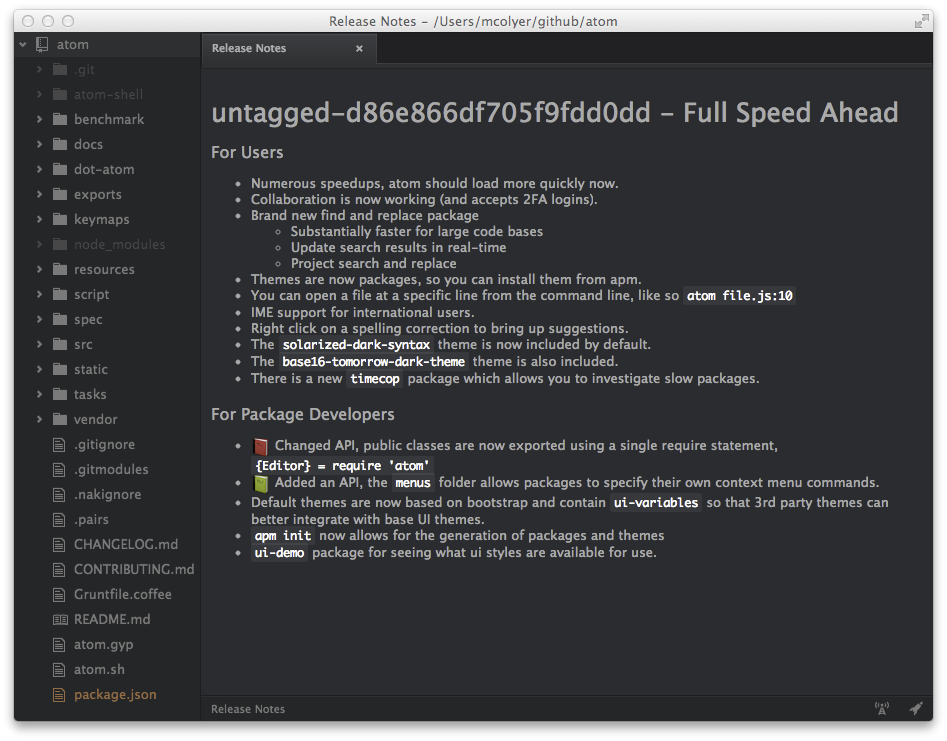The width and height of the screenshot is (947, 741).
Task: Click the .gitmodules file icon
Action: 59,470
